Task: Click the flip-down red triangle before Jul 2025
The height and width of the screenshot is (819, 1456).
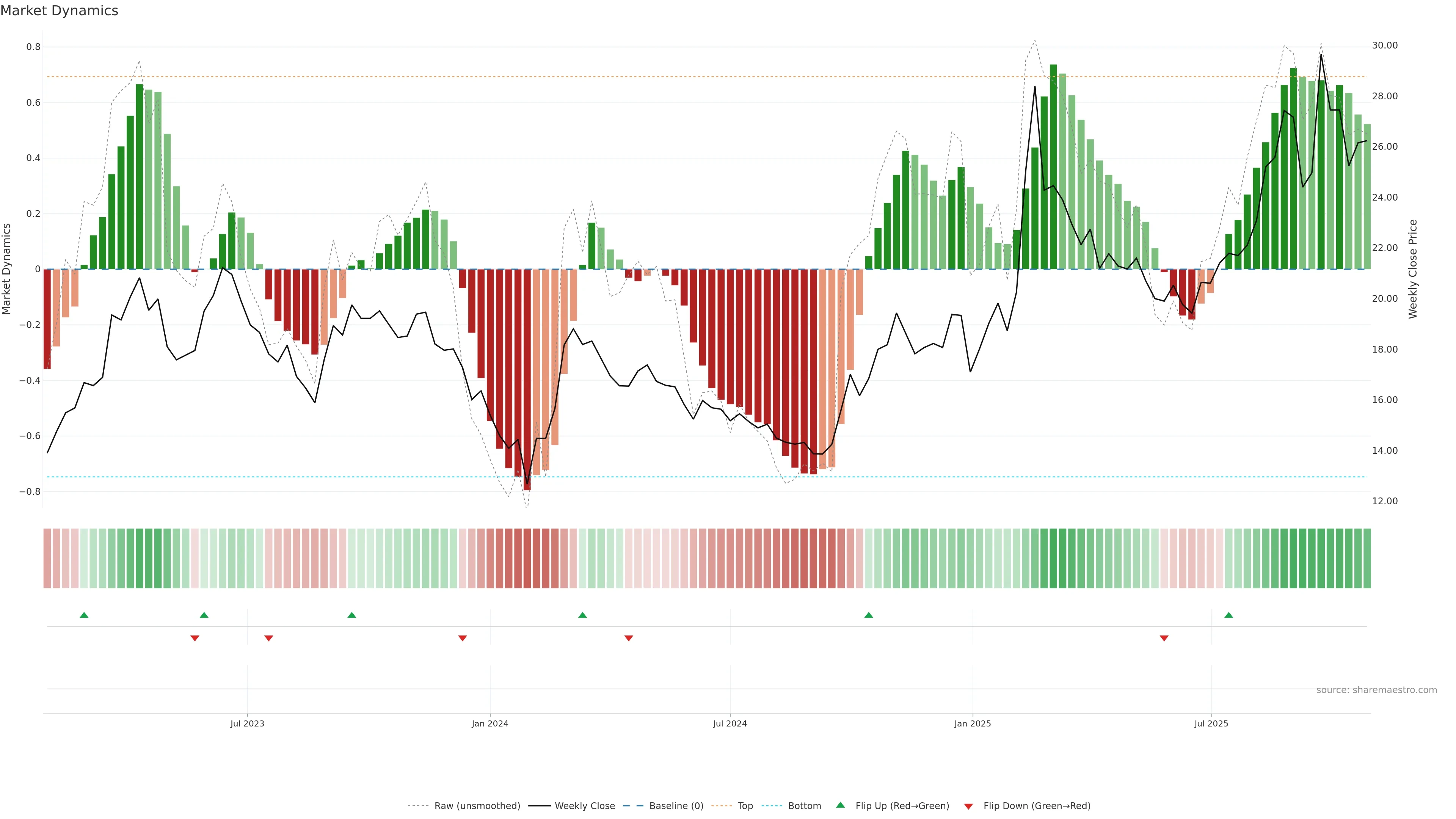Action: 1164,638
